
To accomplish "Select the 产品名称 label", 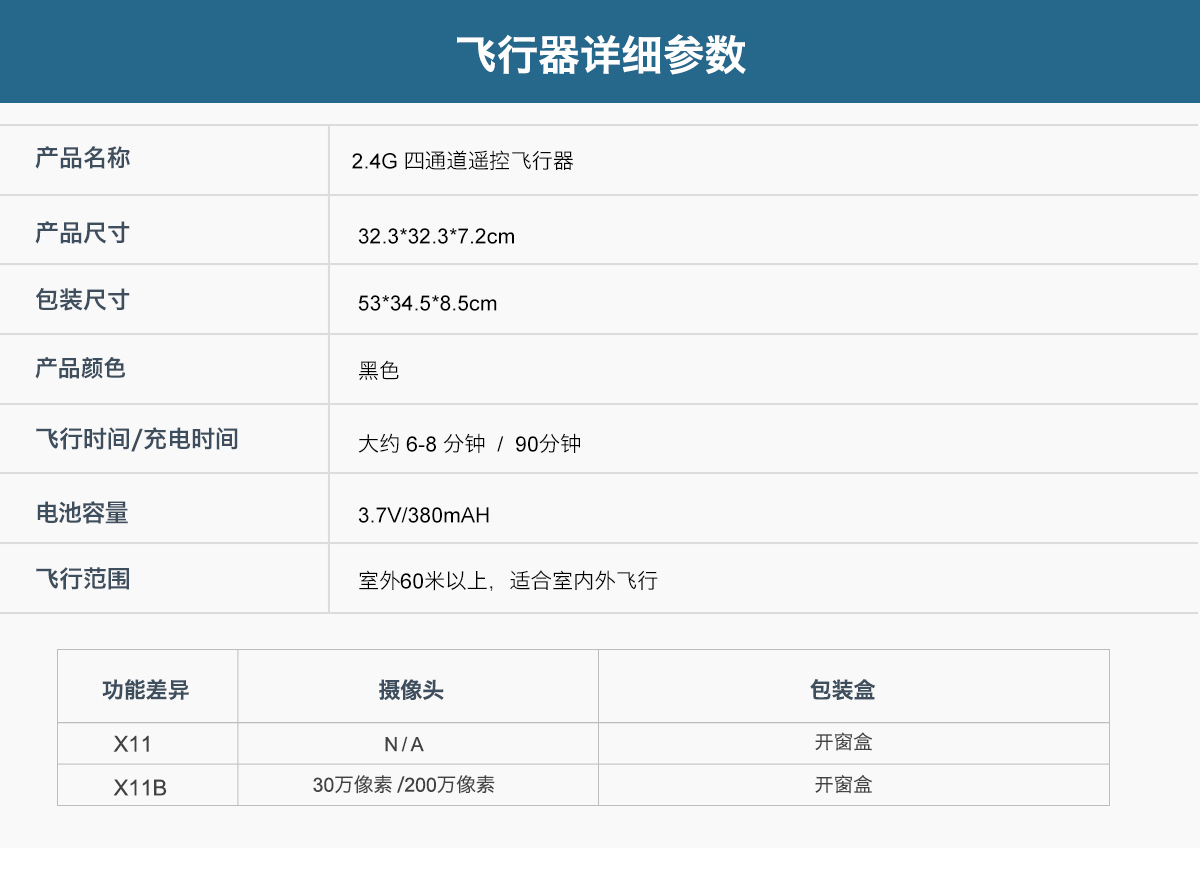I will tap(83, 158).
